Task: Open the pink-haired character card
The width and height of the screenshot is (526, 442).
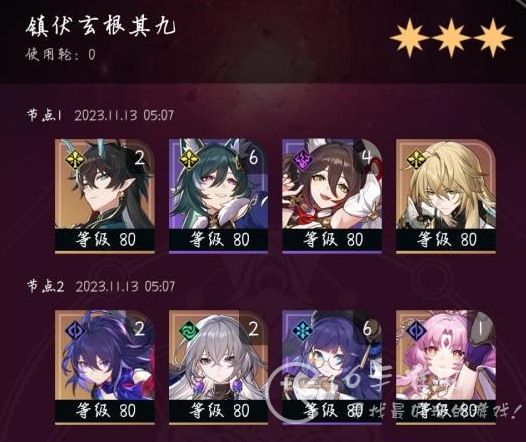Action: click(x=445, y=367)
